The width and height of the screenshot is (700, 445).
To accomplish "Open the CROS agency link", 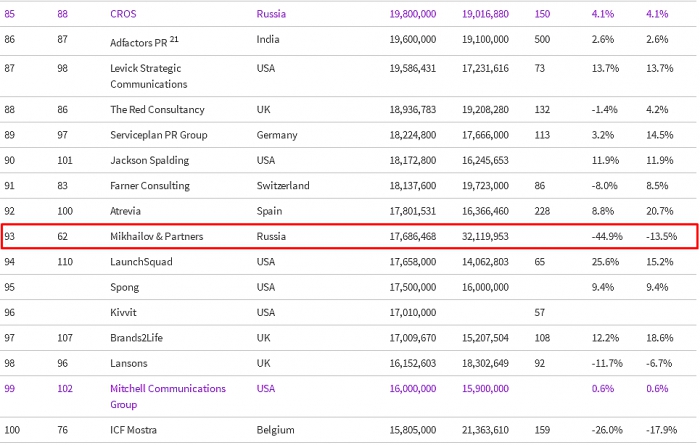I will point(126,15).
